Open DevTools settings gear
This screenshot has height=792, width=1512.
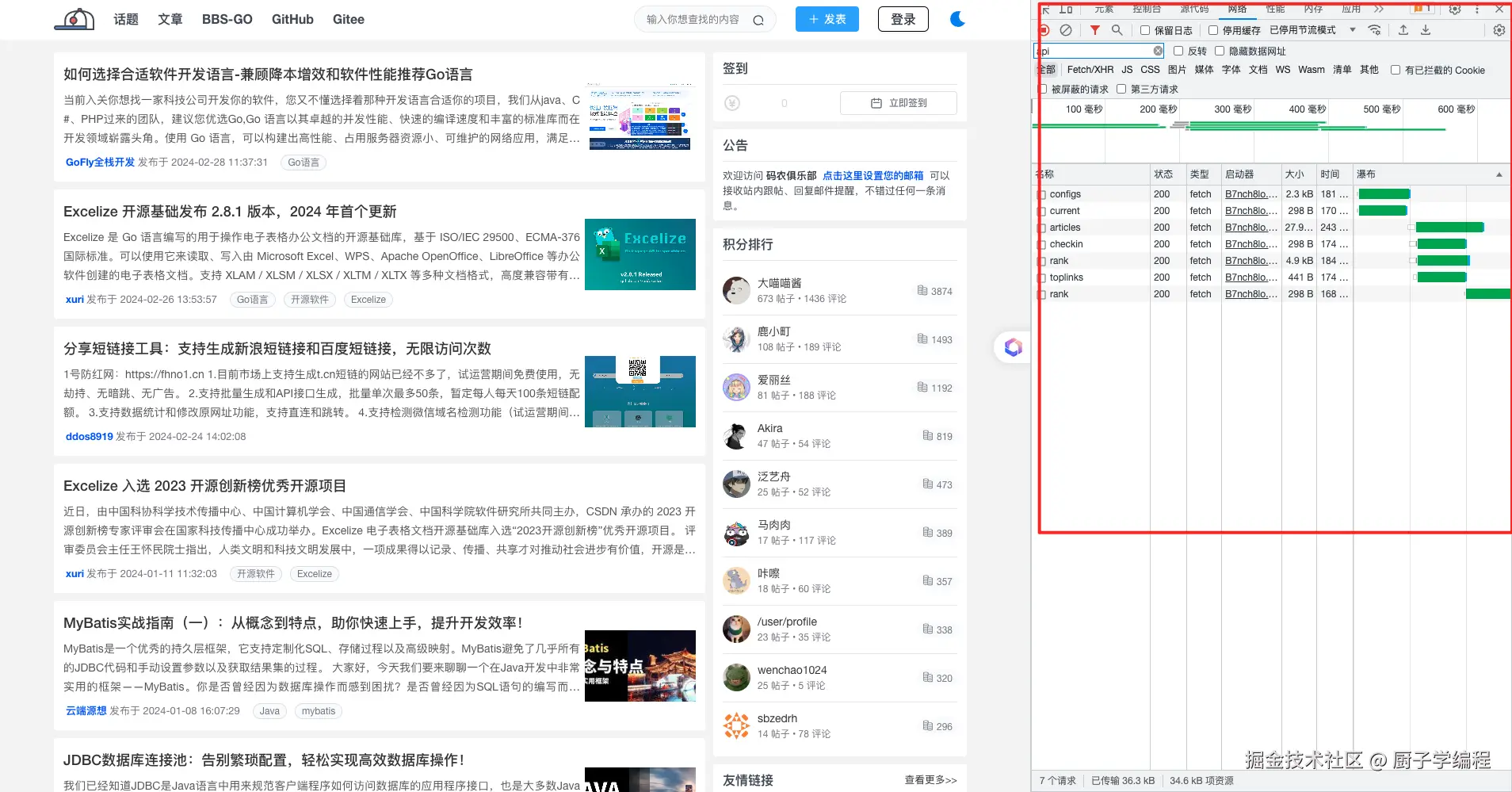1455,10
